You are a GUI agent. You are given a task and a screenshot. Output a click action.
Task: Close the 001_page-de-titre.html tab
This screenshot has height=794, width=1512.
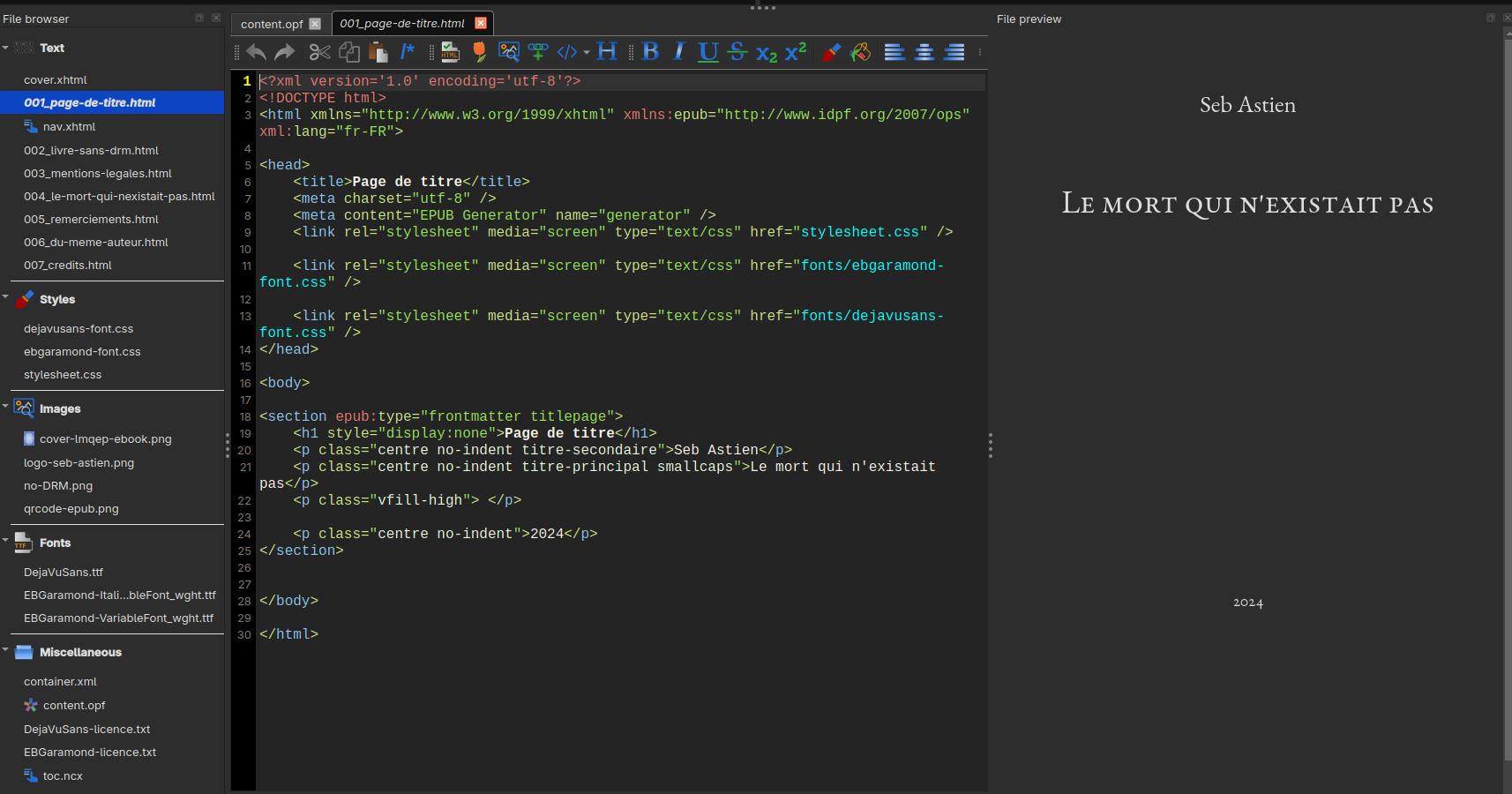pyautogui.click(x=481, y=23)
